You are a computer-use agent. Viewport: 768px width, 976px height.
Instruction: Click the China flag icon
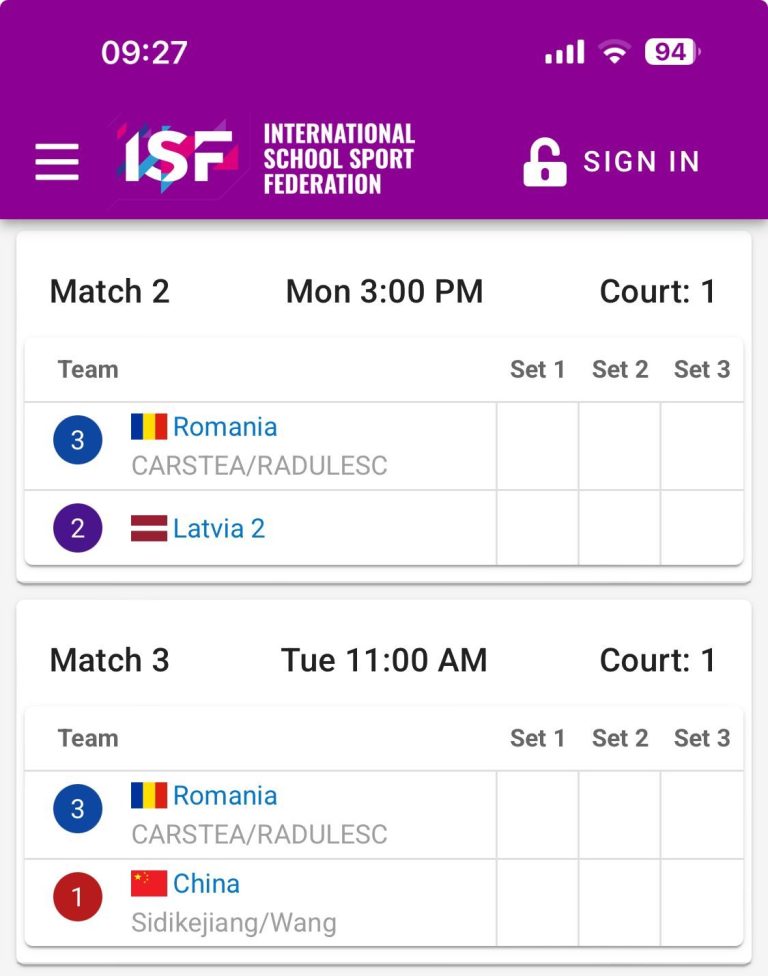[149, 883]
